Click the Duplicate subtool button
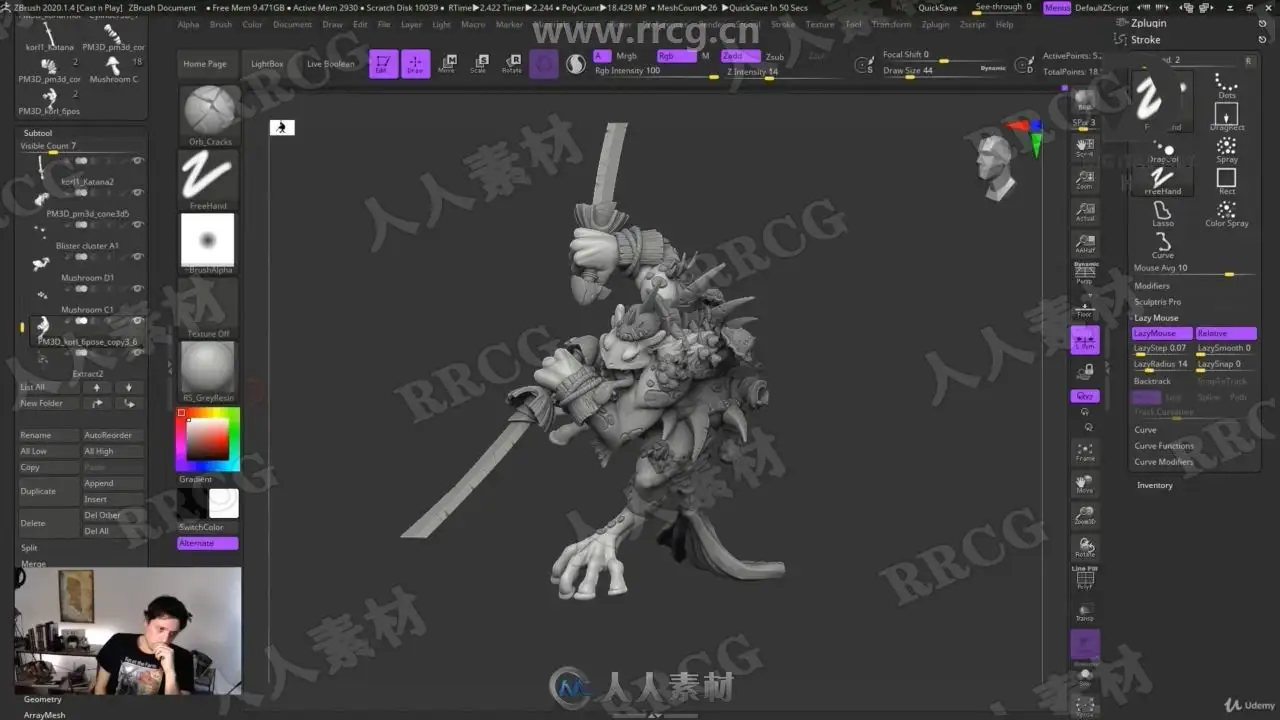The height and width of the screenshot is (720, 1280). (49, 491)
